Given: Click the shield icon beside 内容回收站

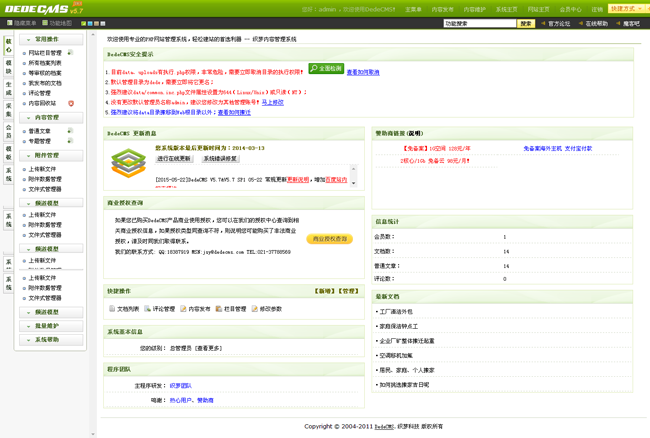Looking at the screenshot, I should point(71,103).
